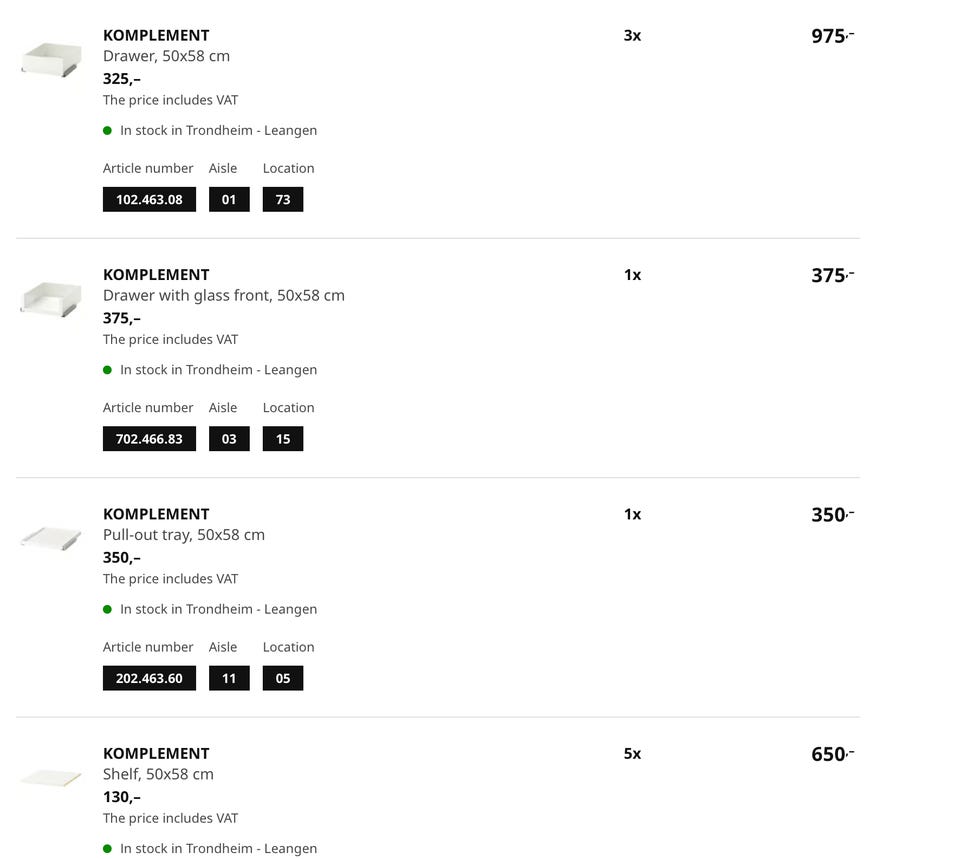Open Pull-out tray, 50x58 cm product link
Image resolution: width=960 pixels, height=859 pixels.
tap(183, 535)
